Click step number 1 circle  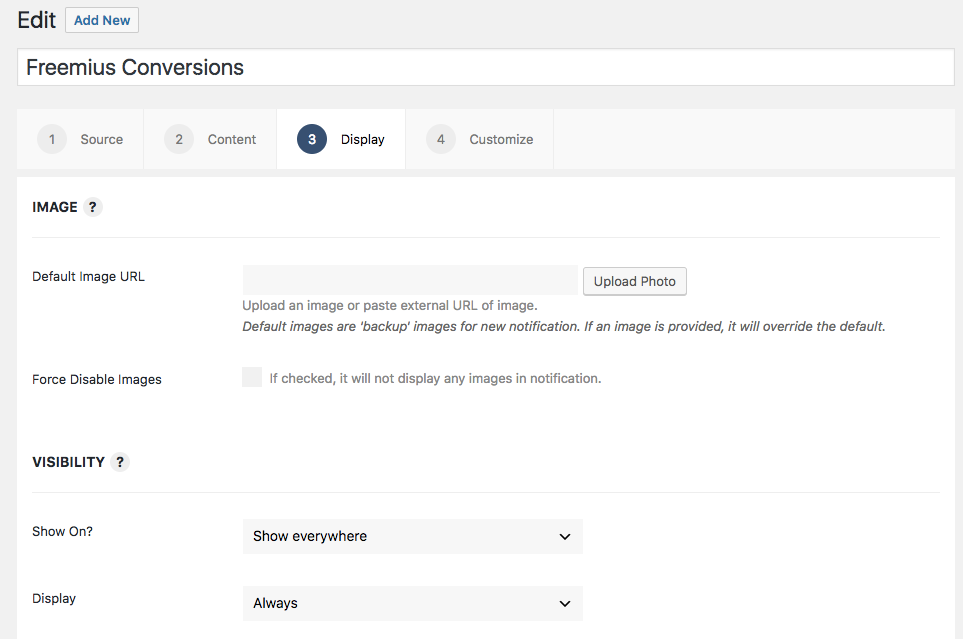click(52, 139)
